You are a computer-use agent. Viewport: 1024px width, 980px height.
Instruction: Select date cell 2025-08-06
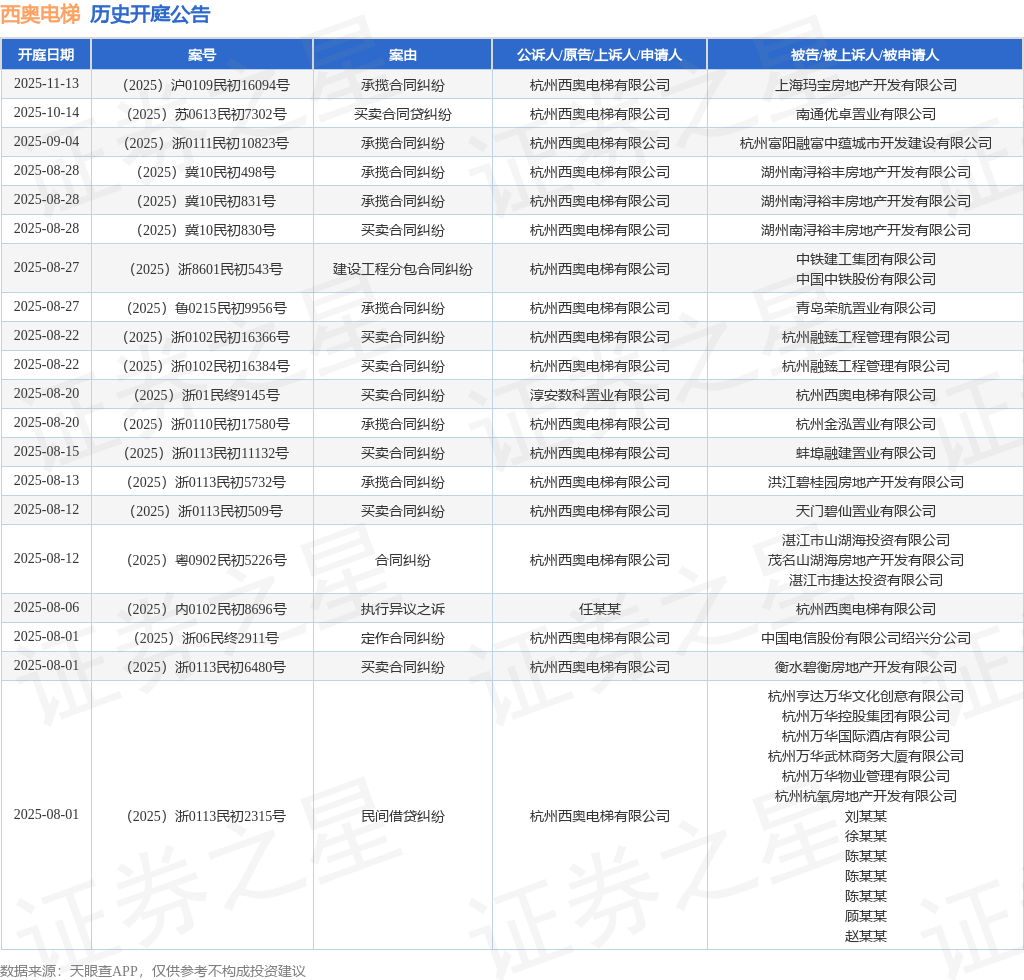pos(46,608)
